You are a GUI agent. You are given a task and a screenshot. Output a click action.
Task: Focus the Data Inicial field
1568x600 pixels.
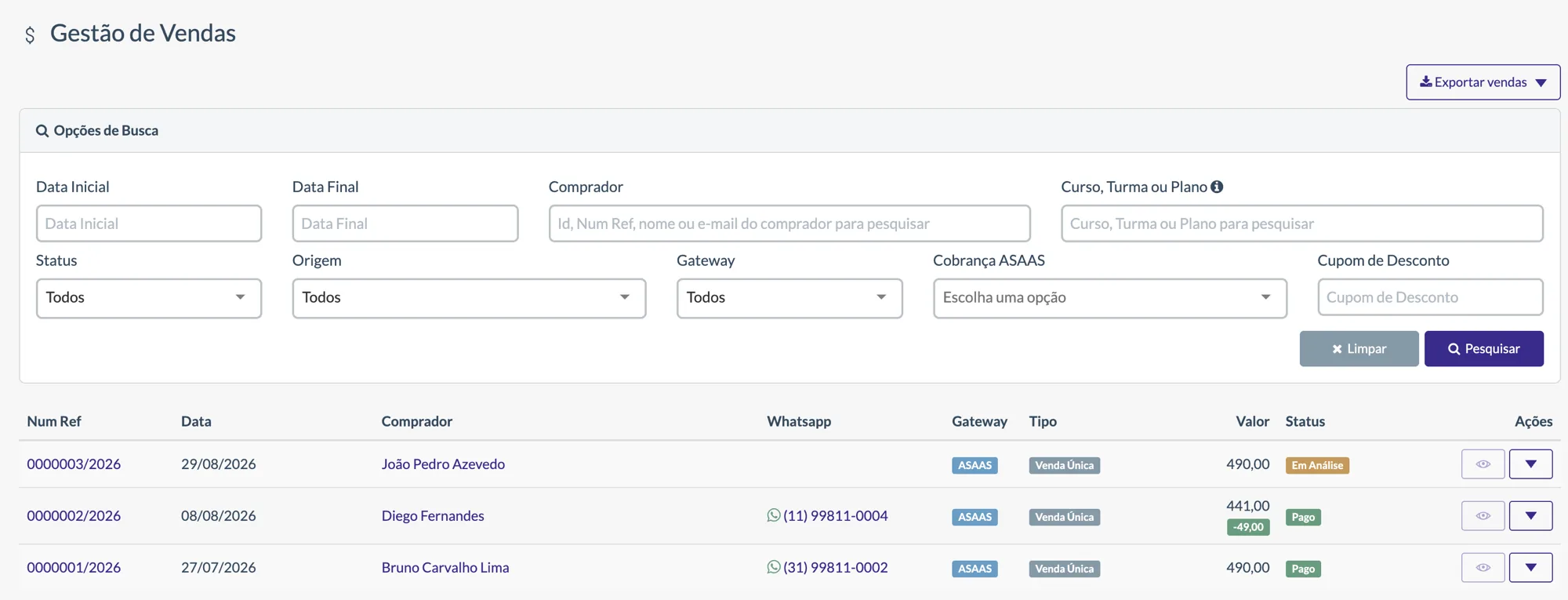(x=149, y=224)
